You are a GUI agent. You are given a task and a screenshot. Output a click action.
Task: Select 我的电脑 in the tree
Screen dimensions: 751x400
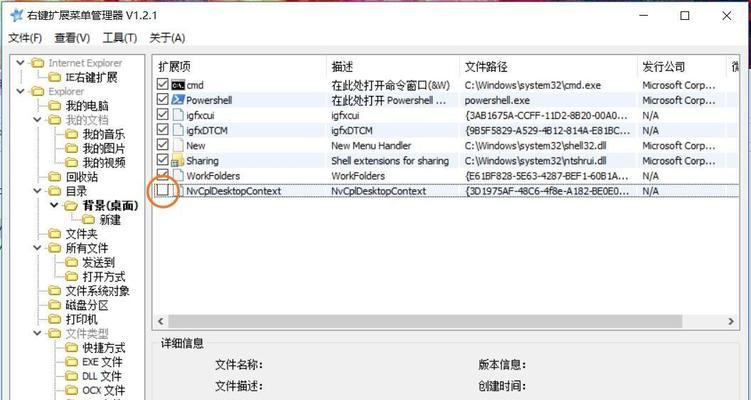click(x=87, y=105)
